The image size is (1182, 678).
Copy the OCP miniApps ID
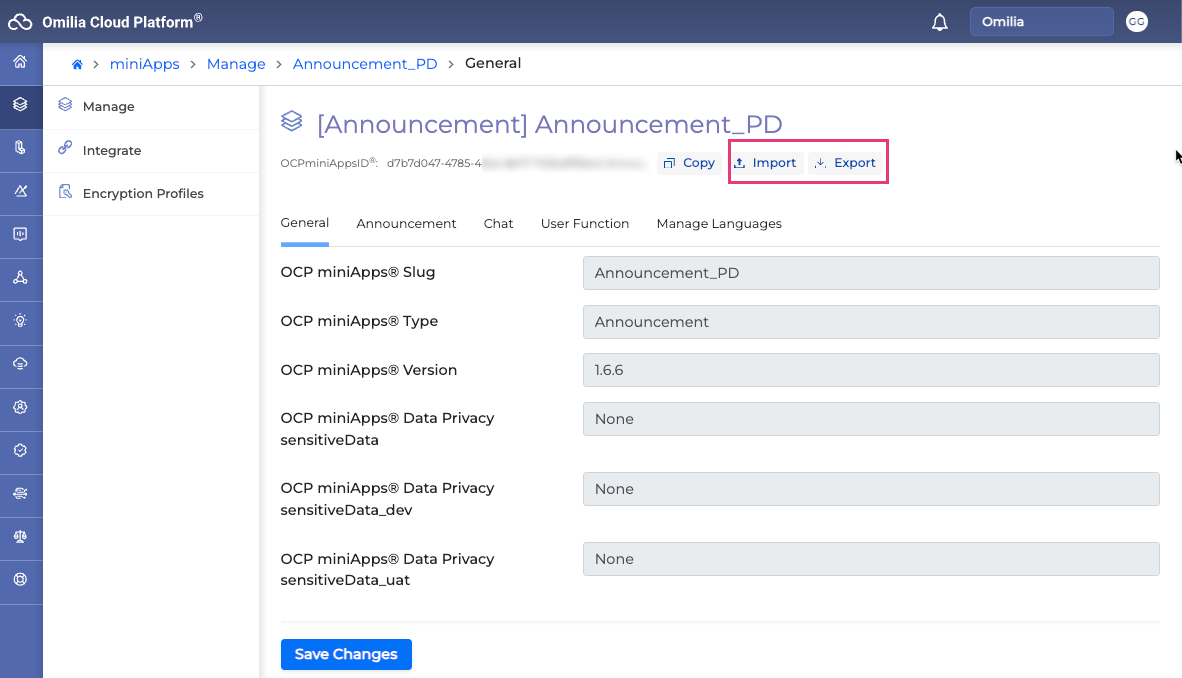coord(689,163)
